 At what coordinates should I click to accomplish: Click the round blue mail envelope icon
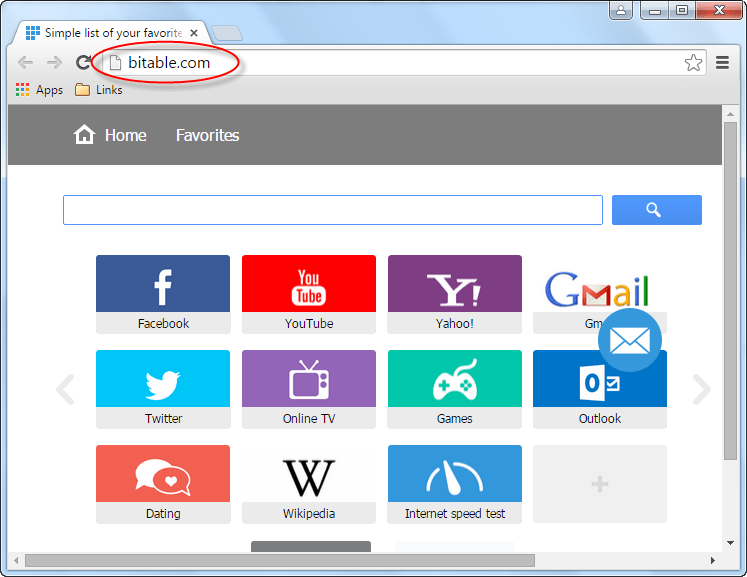(630, 340)
